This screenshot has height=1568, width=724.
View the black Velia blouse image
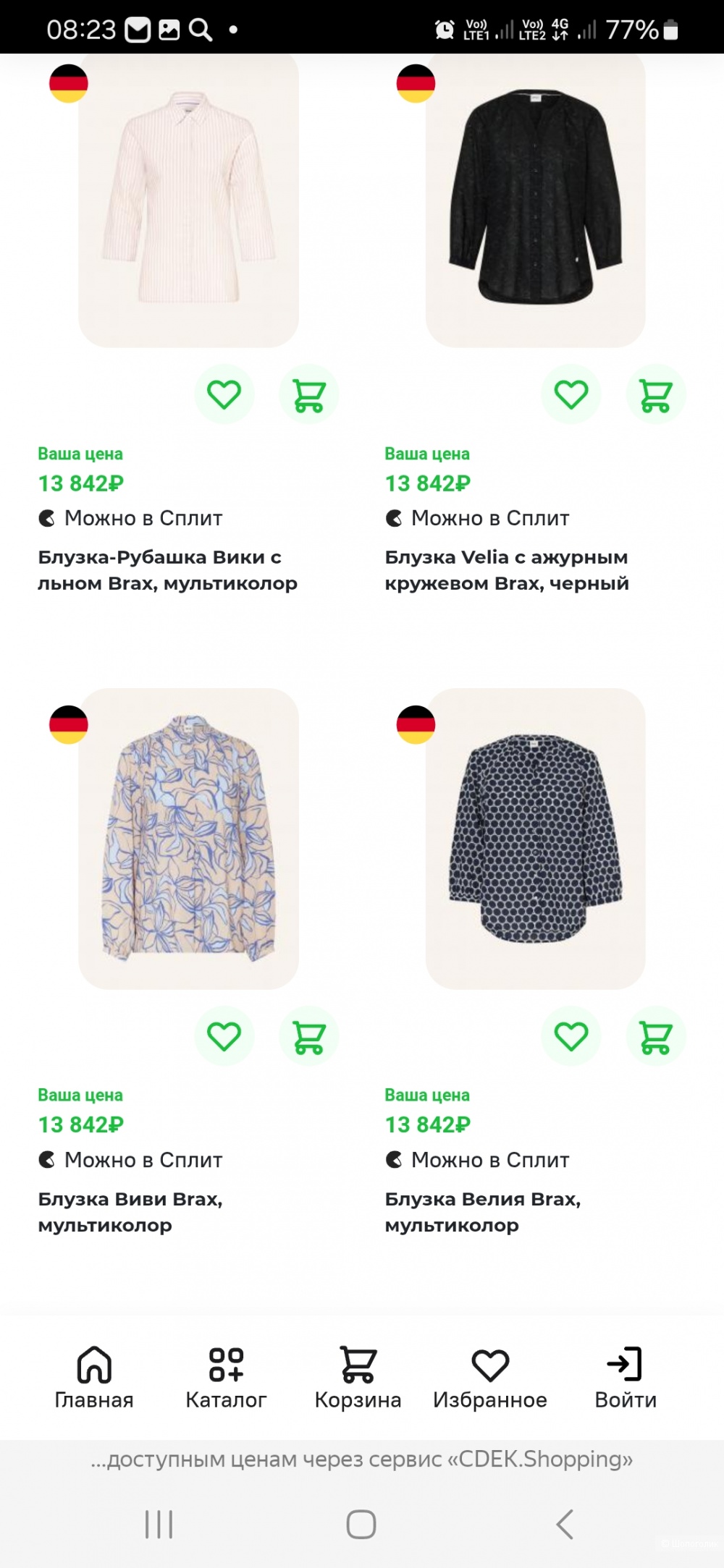pyautogui.click(x=535, y=200)
